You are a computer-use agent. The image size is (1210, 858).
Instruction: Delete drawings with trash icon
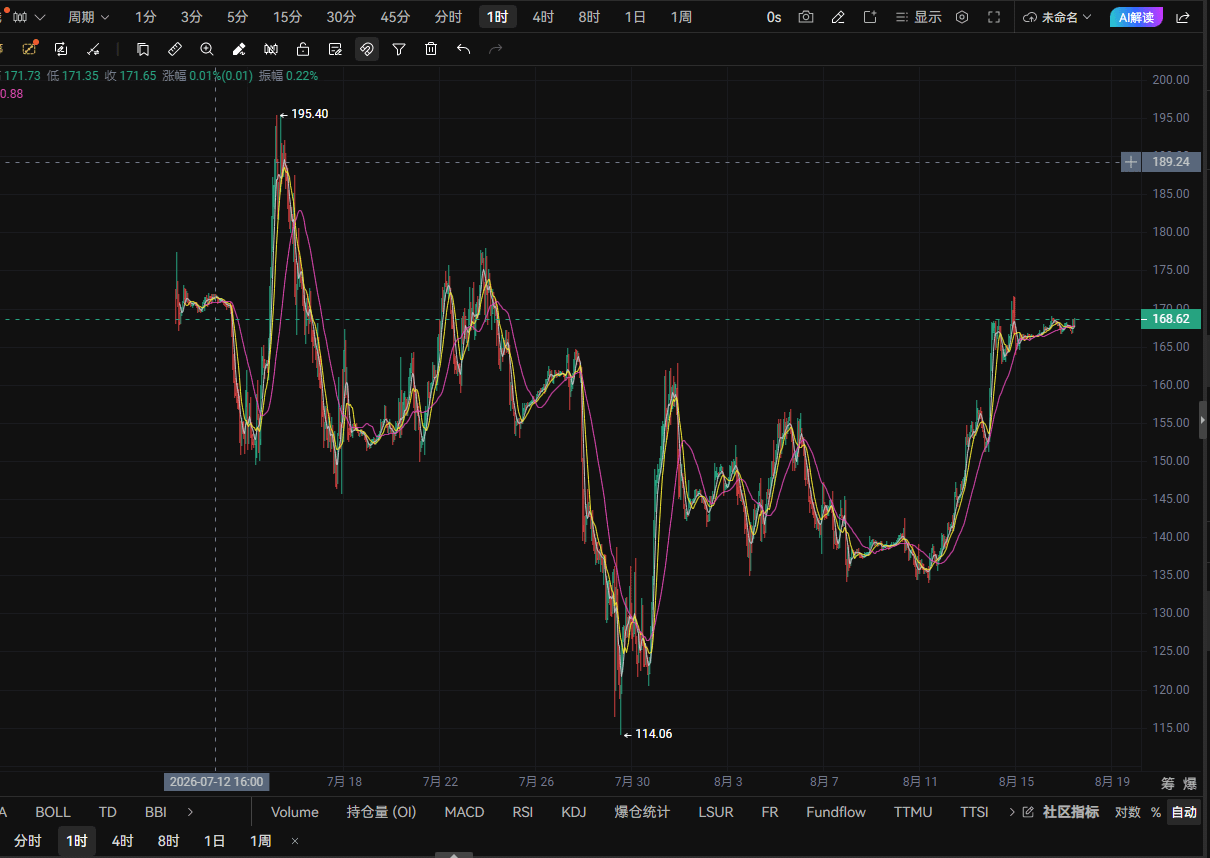pos(431,49)
